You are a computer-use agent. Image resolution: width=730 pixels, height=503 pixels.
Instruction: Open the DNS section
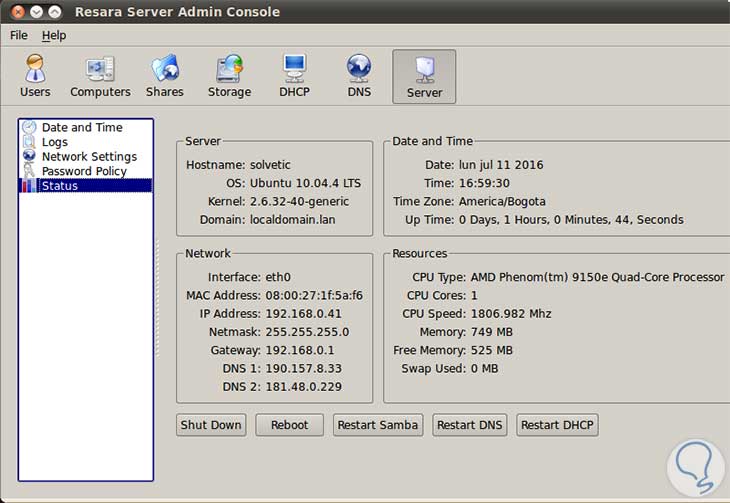[x=359, y=76]
